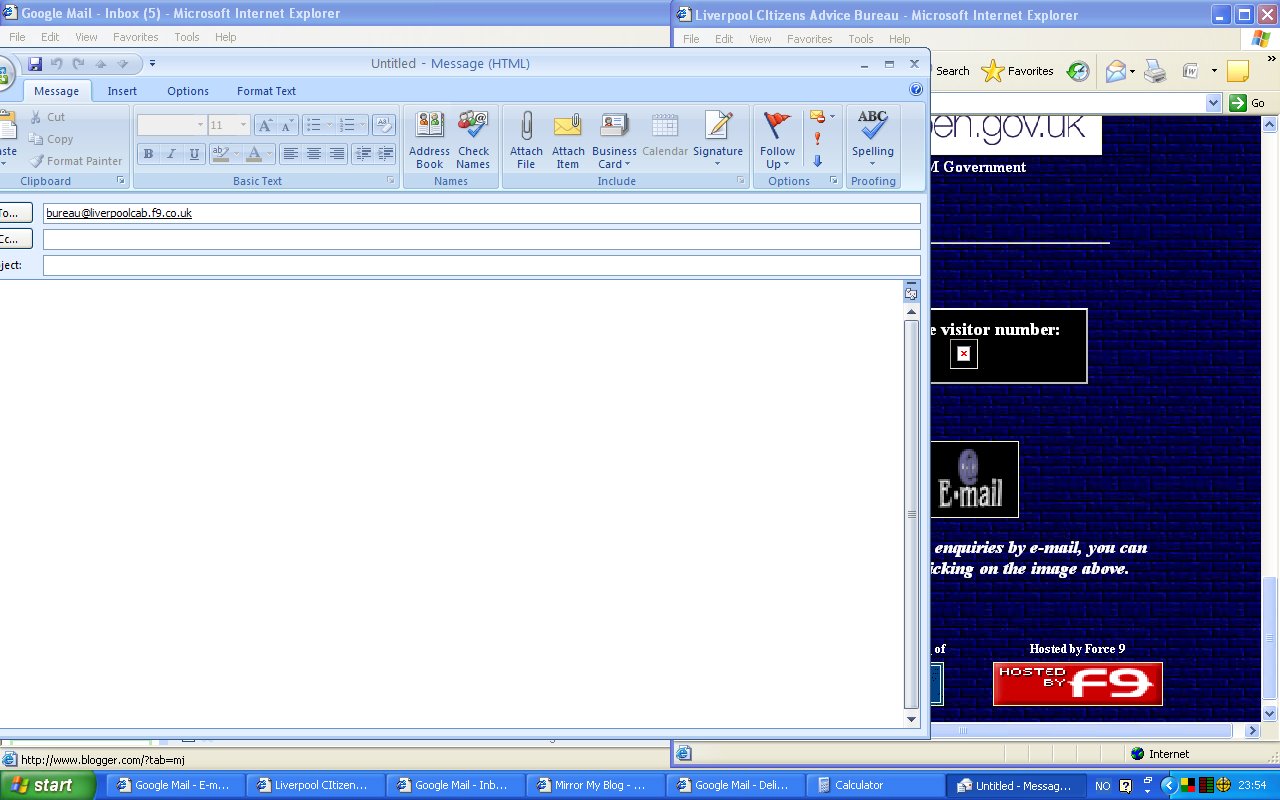Image resolution: width=1280 pixels, height=800 pixels.
Task: Undo the last action in the Quick Access toolbar
Action: click(57, 64)
